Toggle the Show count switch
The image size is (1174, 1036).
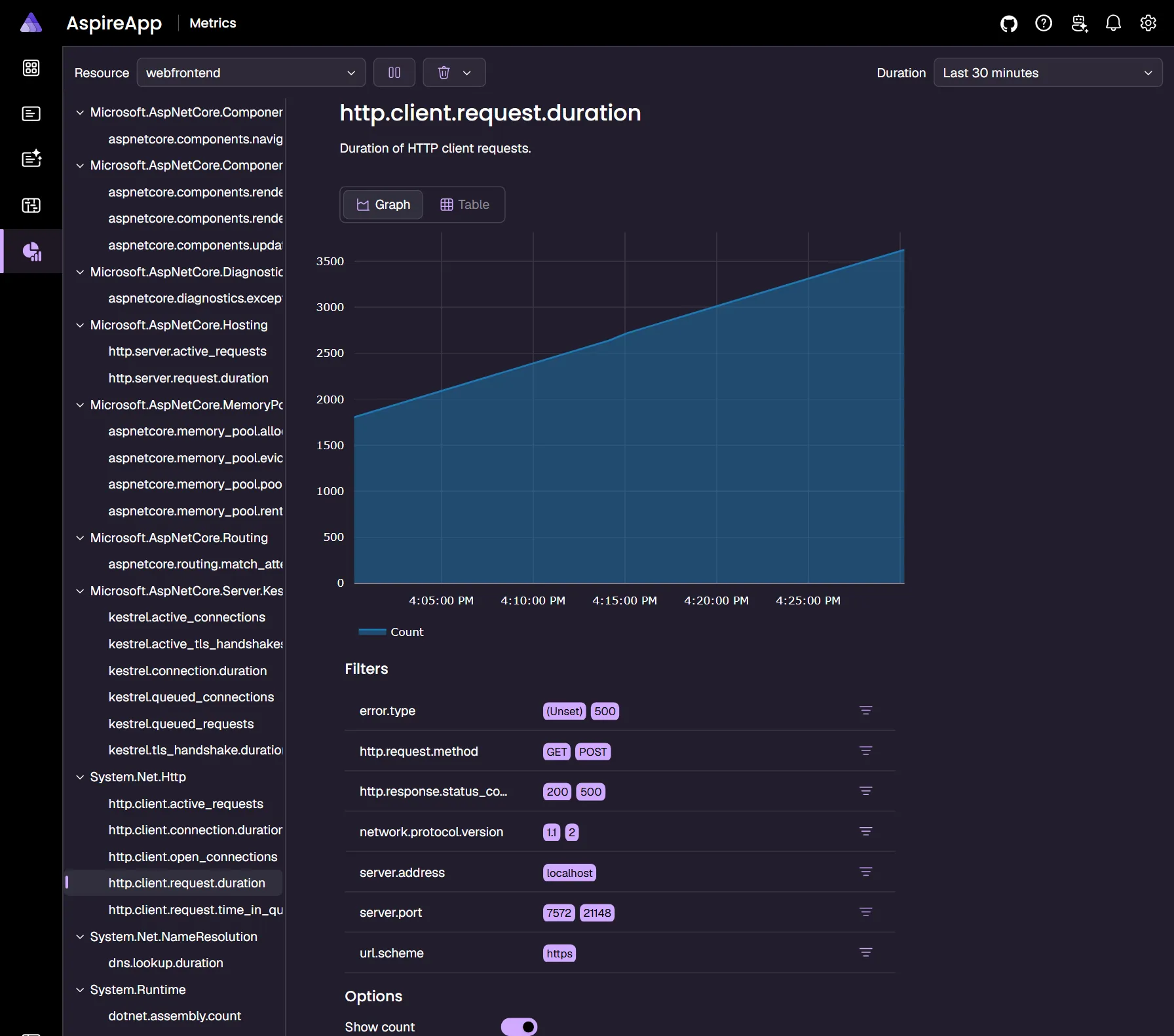(x=519, y=1027)
